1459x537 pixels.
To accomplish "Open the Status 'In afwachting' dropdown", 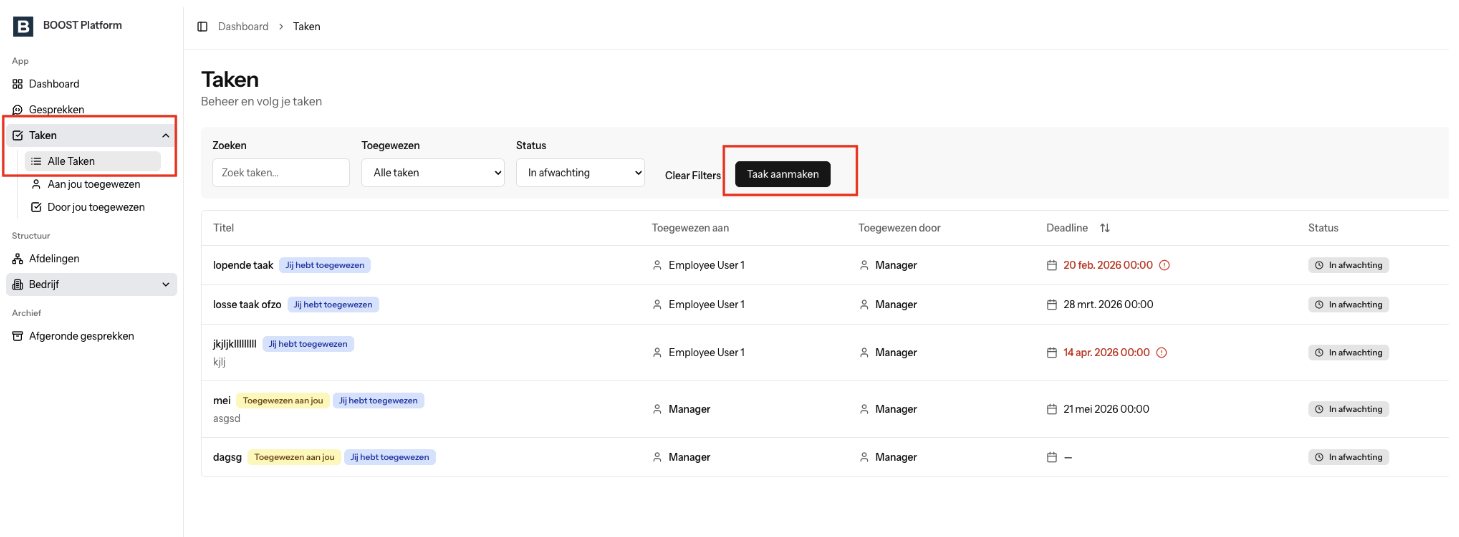I will [x=580, y=173].
